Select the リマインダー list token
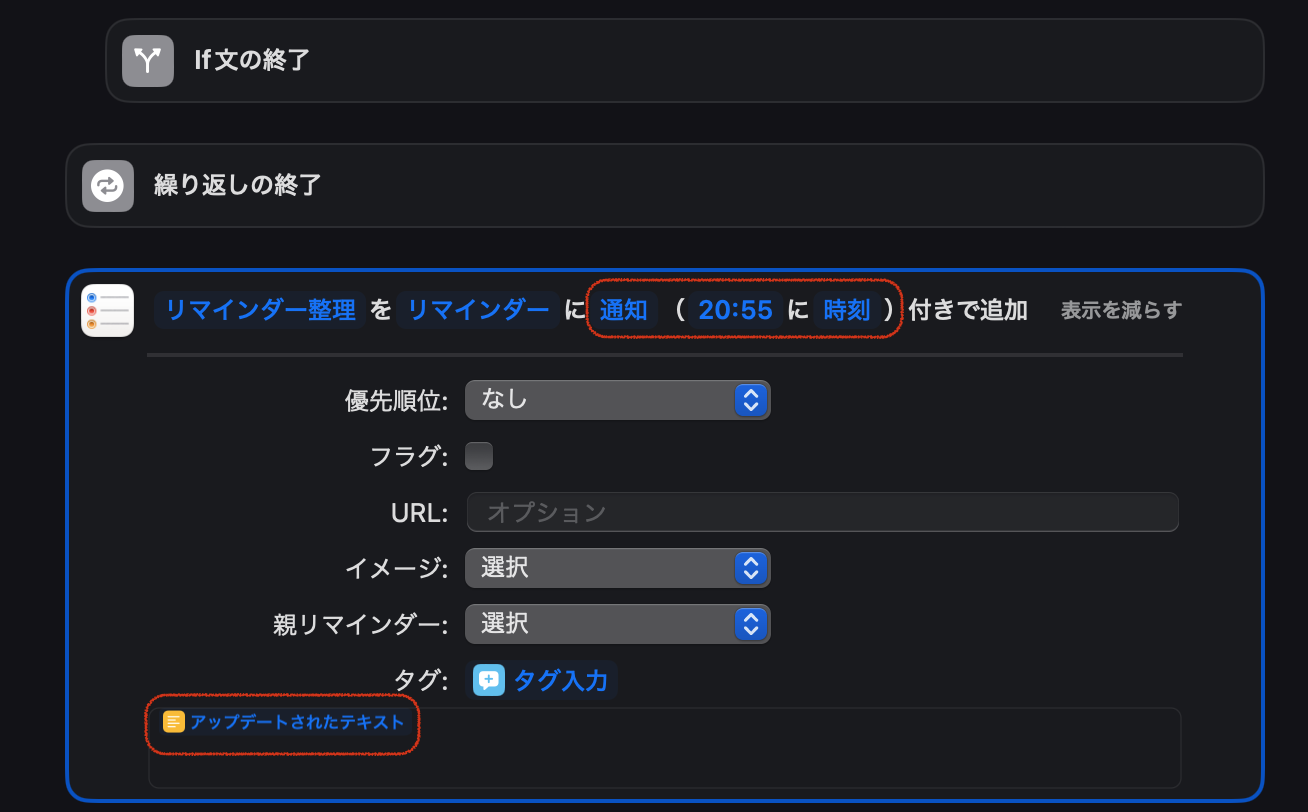Image resolution: width=1308 pixels, height=812 pixels. pos(478,310)
